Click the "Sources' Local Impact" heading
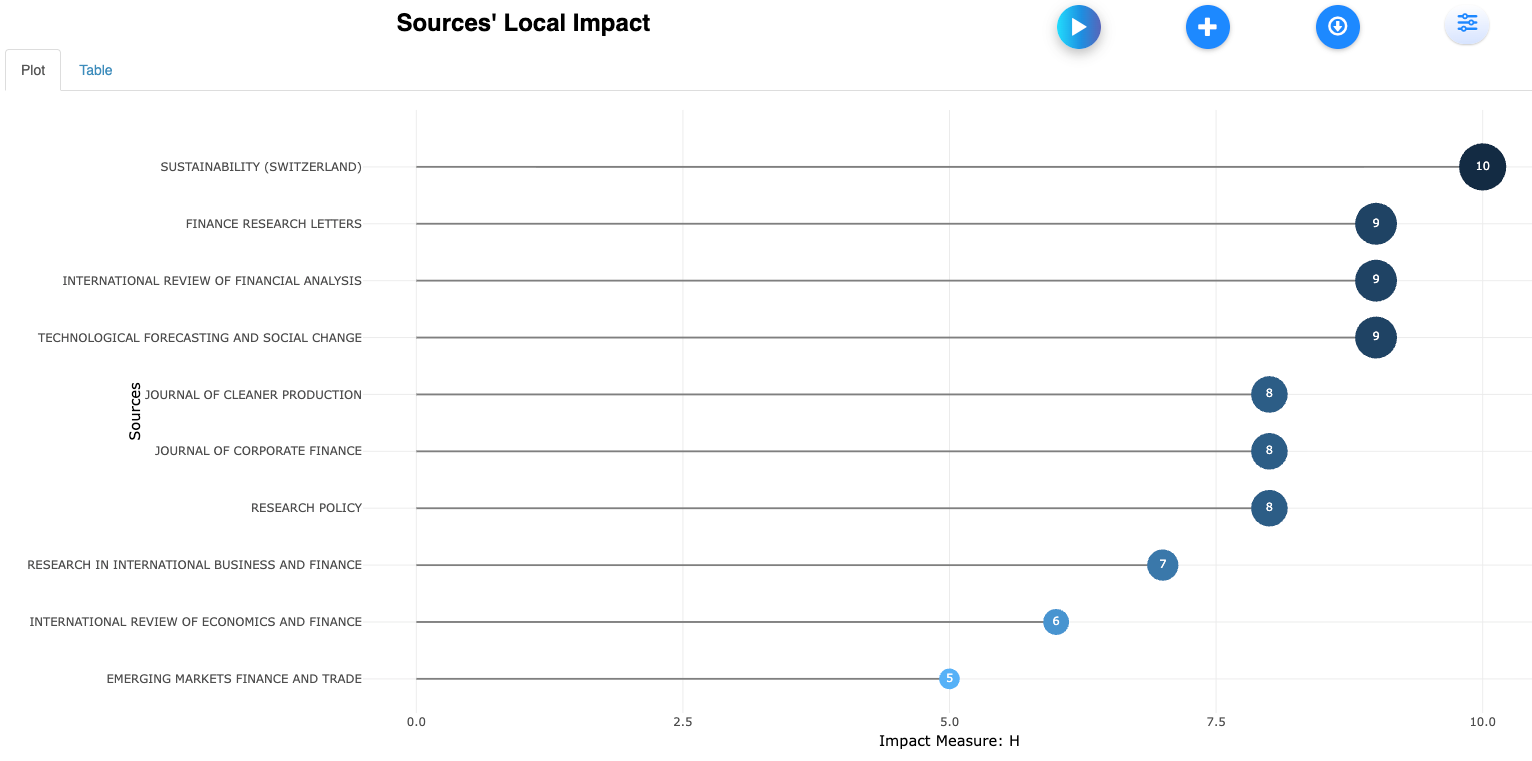Viewport: 1532px width, 761px height. pos(523,23)
